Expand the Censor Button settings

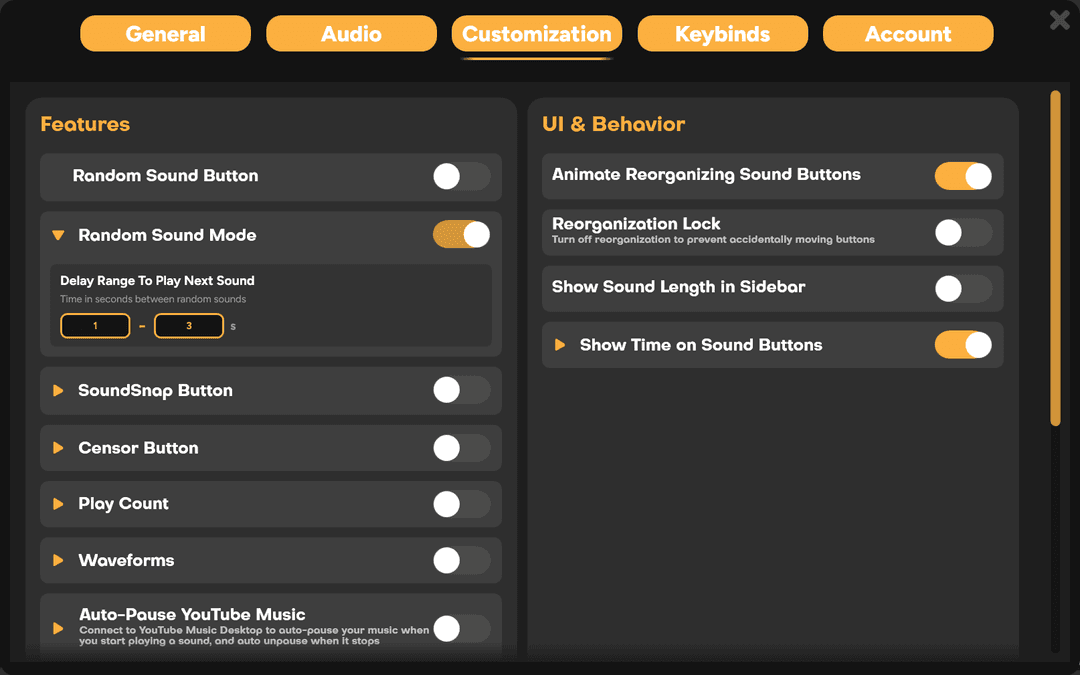point(59,447)
